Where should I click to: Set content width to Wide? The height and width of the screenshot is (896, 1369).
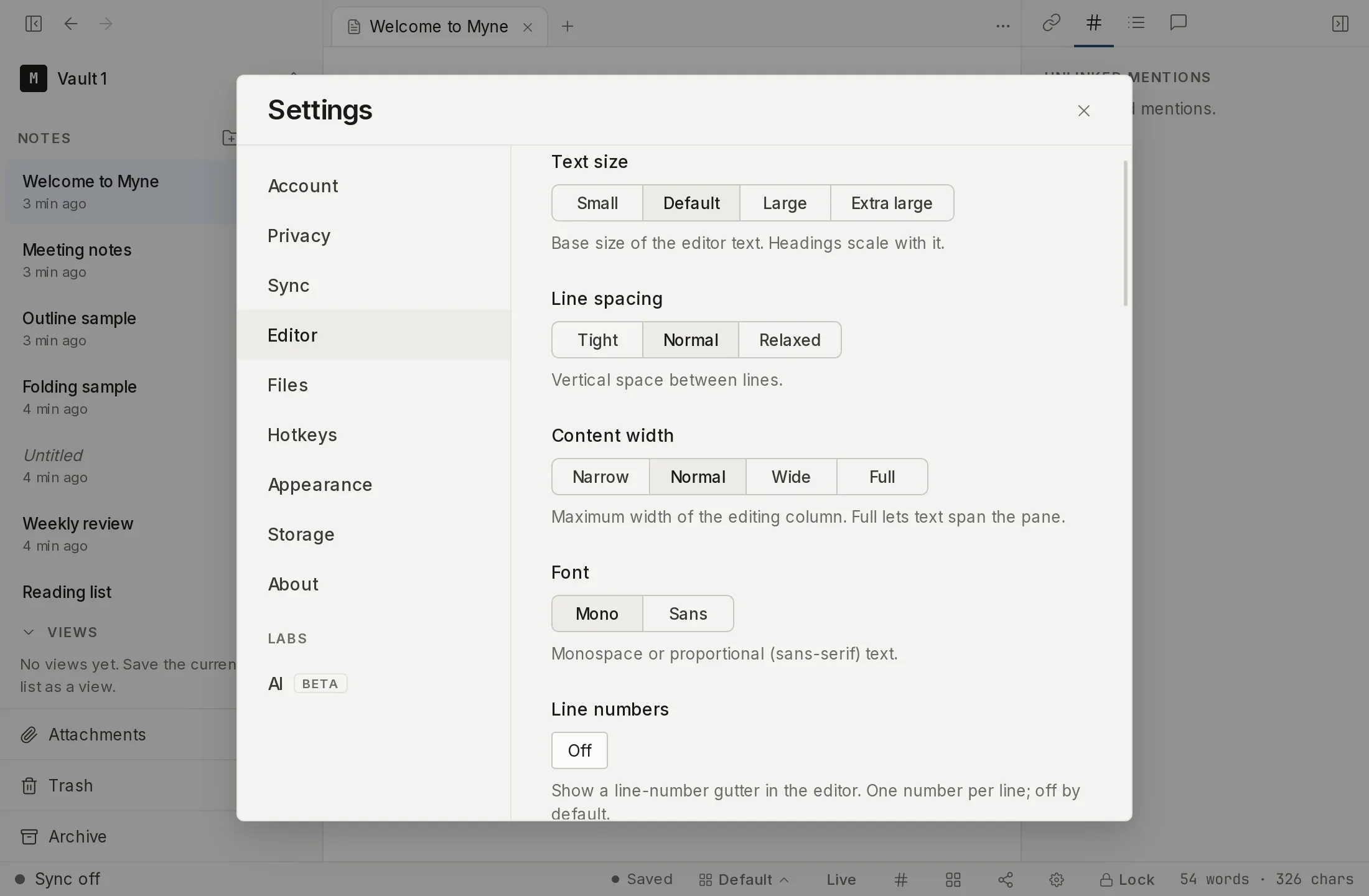pos(791,477)
